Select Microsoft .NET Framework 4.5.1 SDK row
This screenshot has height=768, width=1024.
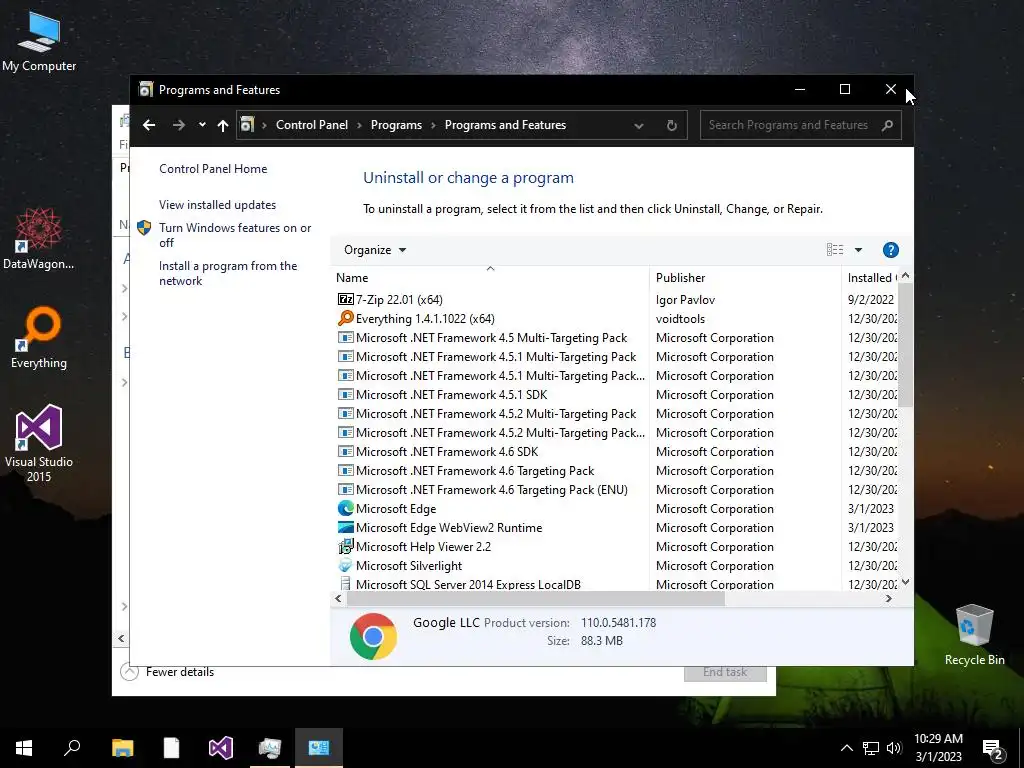click(x=614, y=394)
